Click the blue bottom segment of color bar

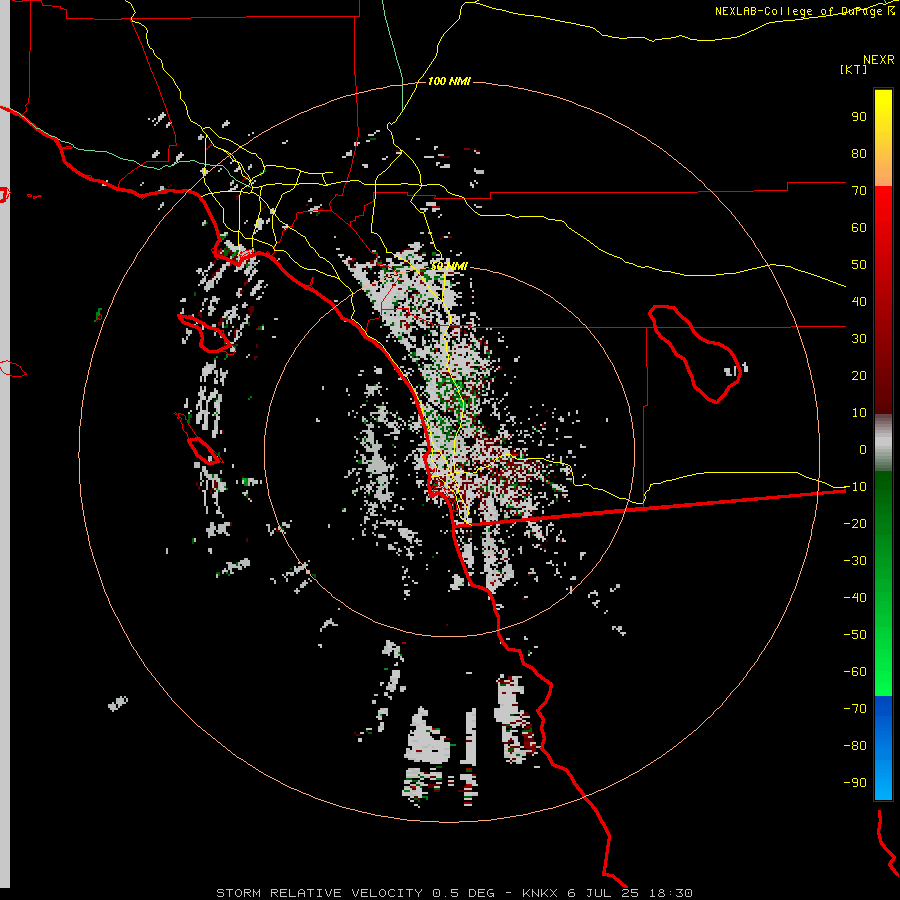tap(883, 748)
